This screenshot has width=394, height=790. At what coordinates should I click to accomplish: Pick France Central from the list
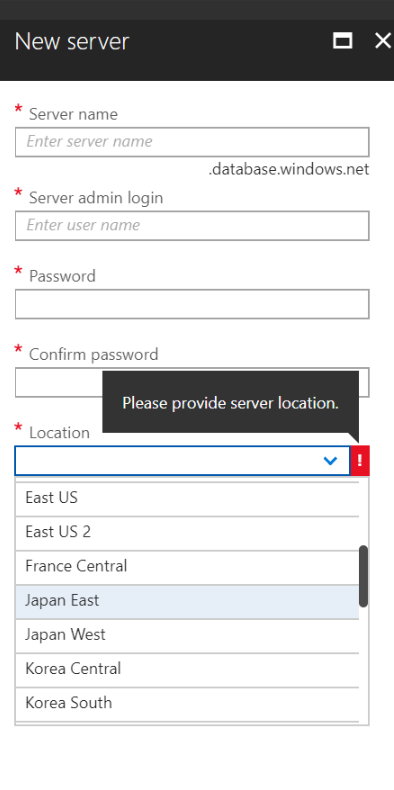pyautogui.click(x=187, y=567)
